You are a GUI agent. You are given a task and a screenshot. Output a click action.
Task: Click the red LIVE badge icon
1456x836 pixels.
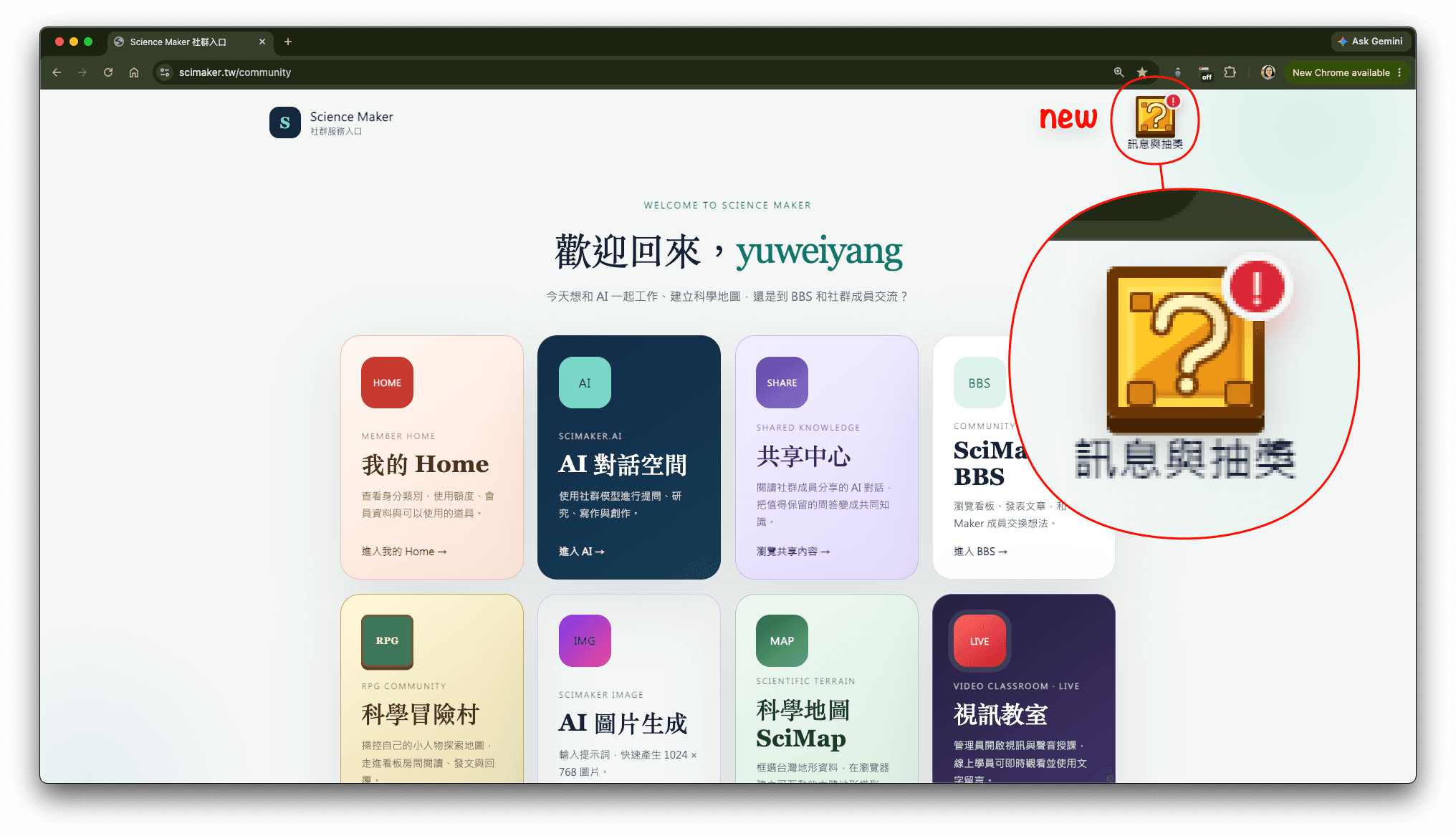click(980, 640)
